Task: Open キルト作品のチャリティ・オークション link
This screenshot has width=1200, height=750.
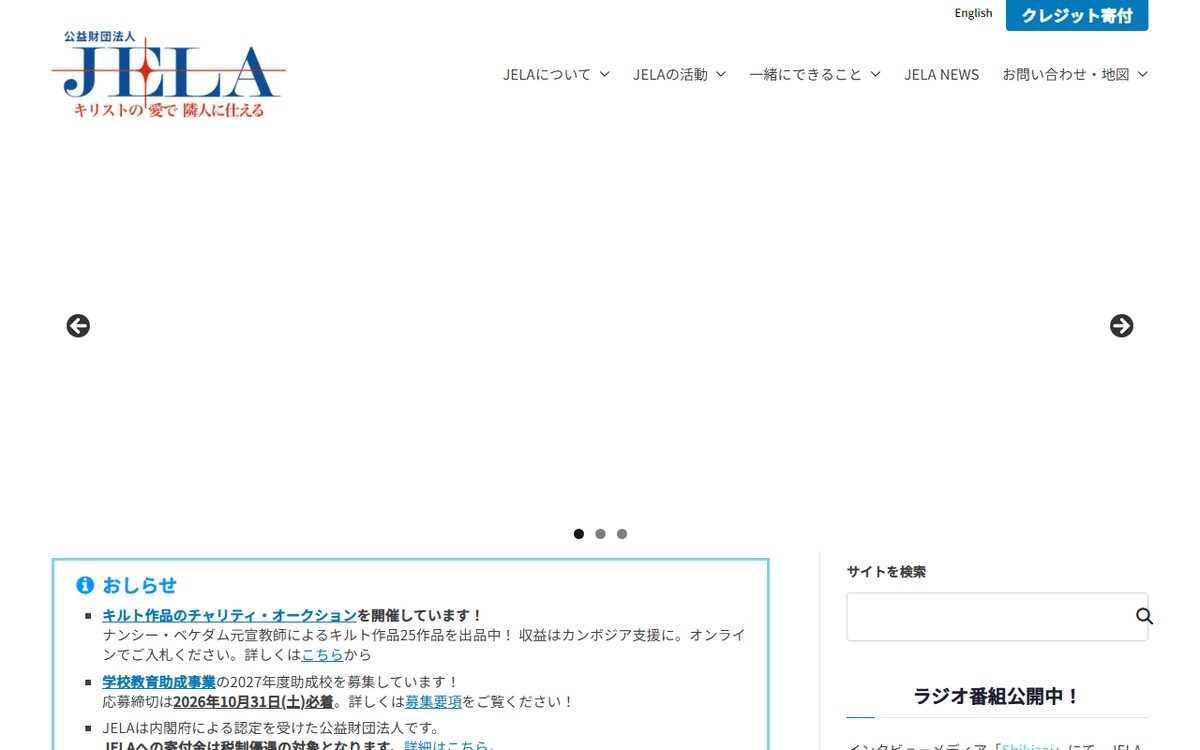Action: coord(229,615)
